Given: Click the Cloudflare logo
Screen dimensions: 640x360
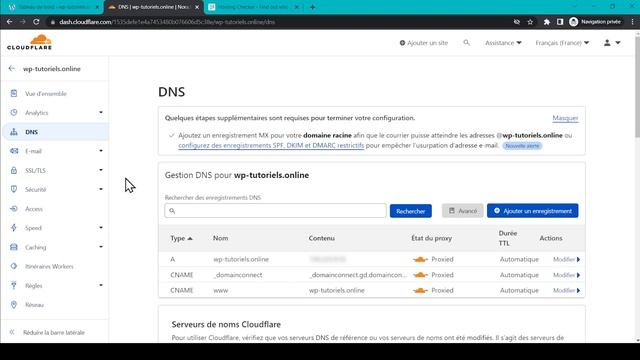Looking at the screenshot, I should tap(29, 42).
